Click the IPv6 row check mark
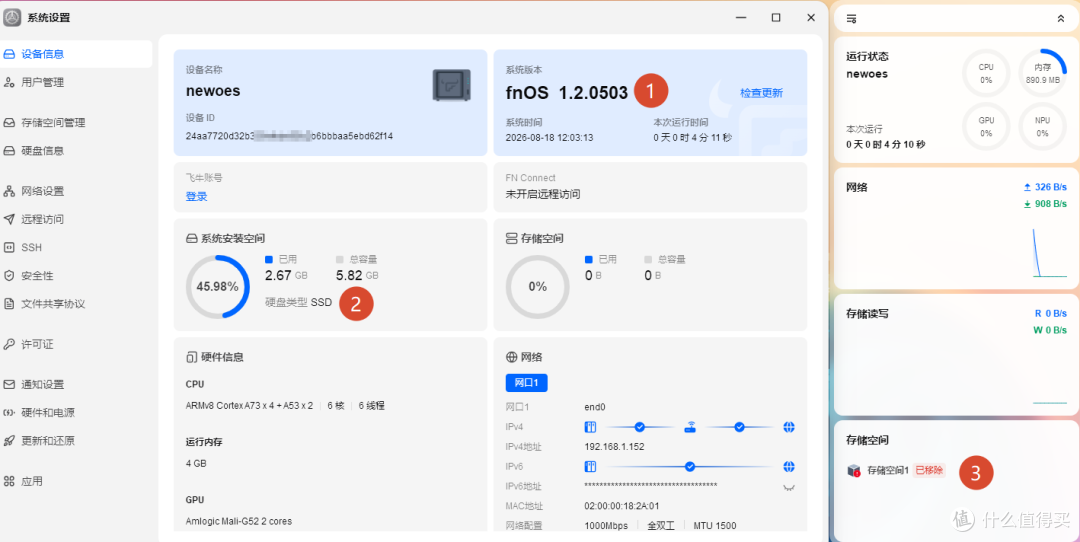The image size is (1080, 542). 689,466
